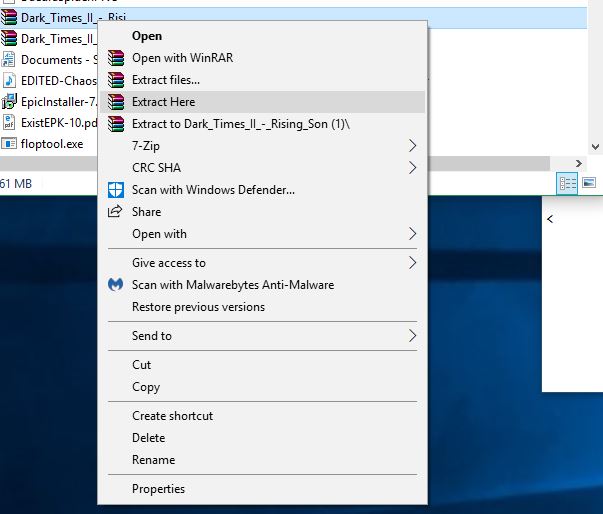The width and height of the screenshot is (603, 514).
Task: Click the Share arrow icon
Action: pyautogui.click(x=115, y=212)
